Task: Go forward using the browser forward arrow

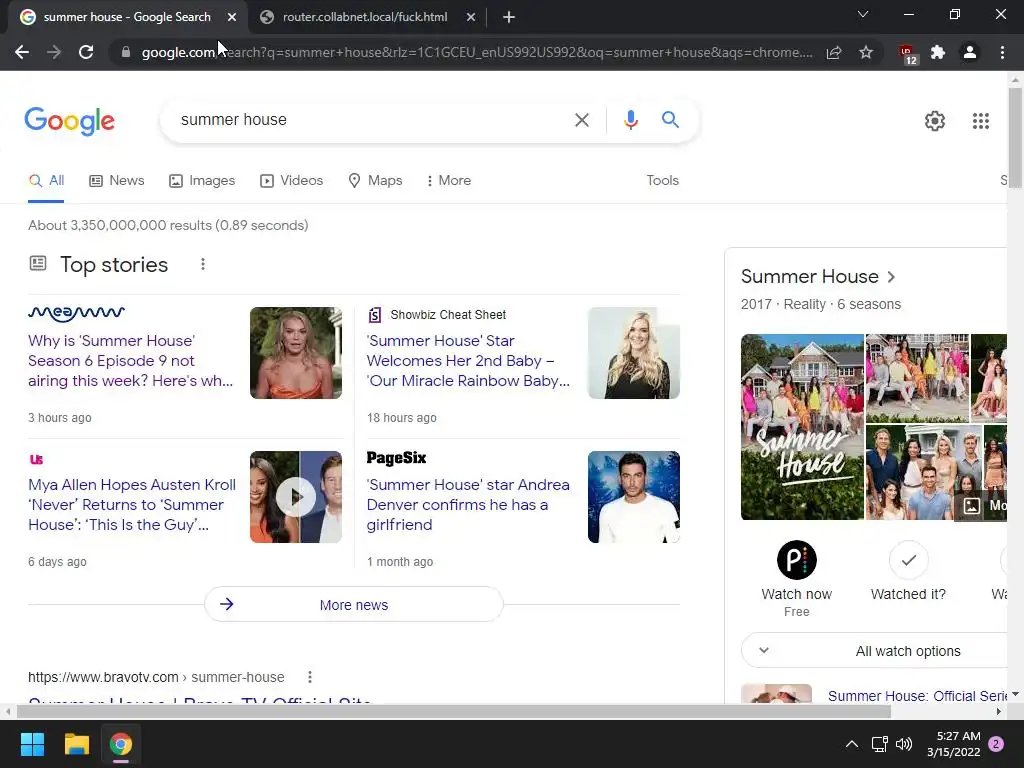Action: [x=54, y=52]
